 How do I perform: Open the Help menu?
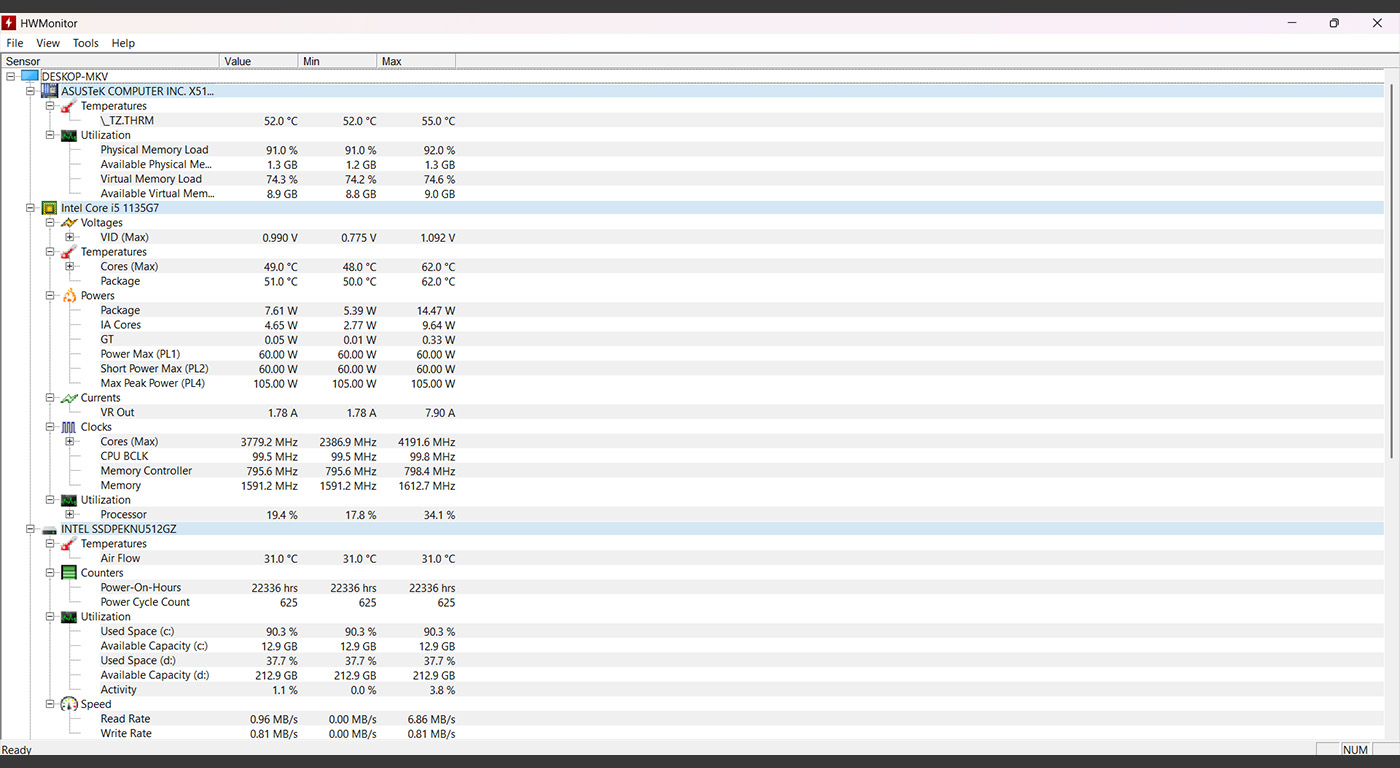123,43
